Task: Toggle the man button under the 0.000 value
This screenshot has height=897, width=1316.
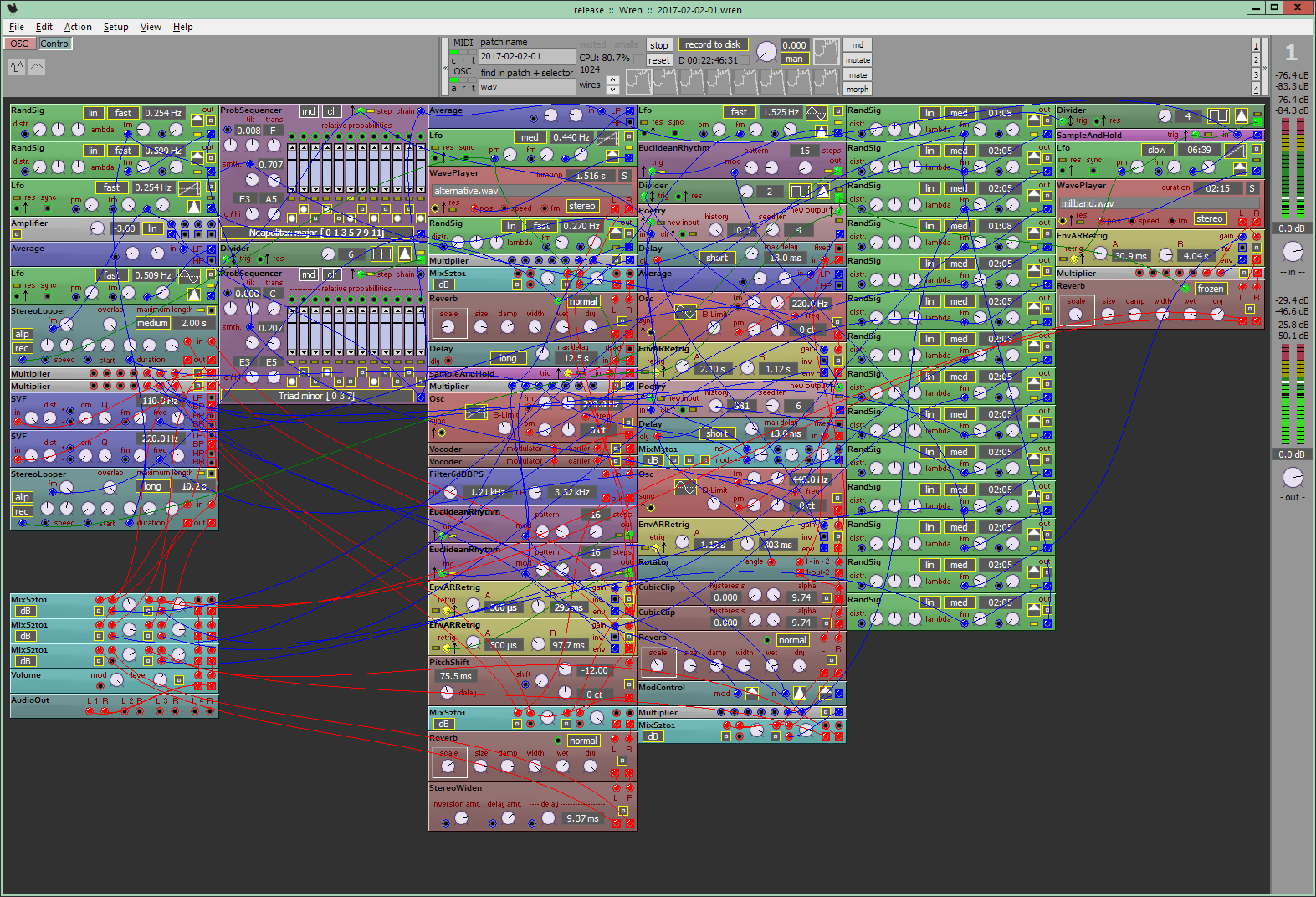Action: [x=794, y=59]
